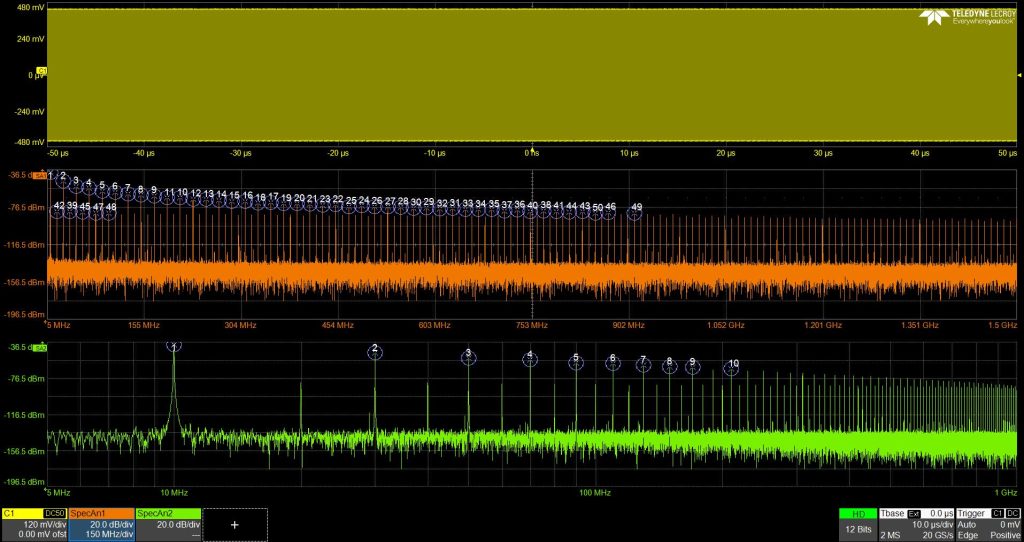Open the C1 channel descriptor box
This screenshot has width=1024, height=542.
[x=33, y=524]
